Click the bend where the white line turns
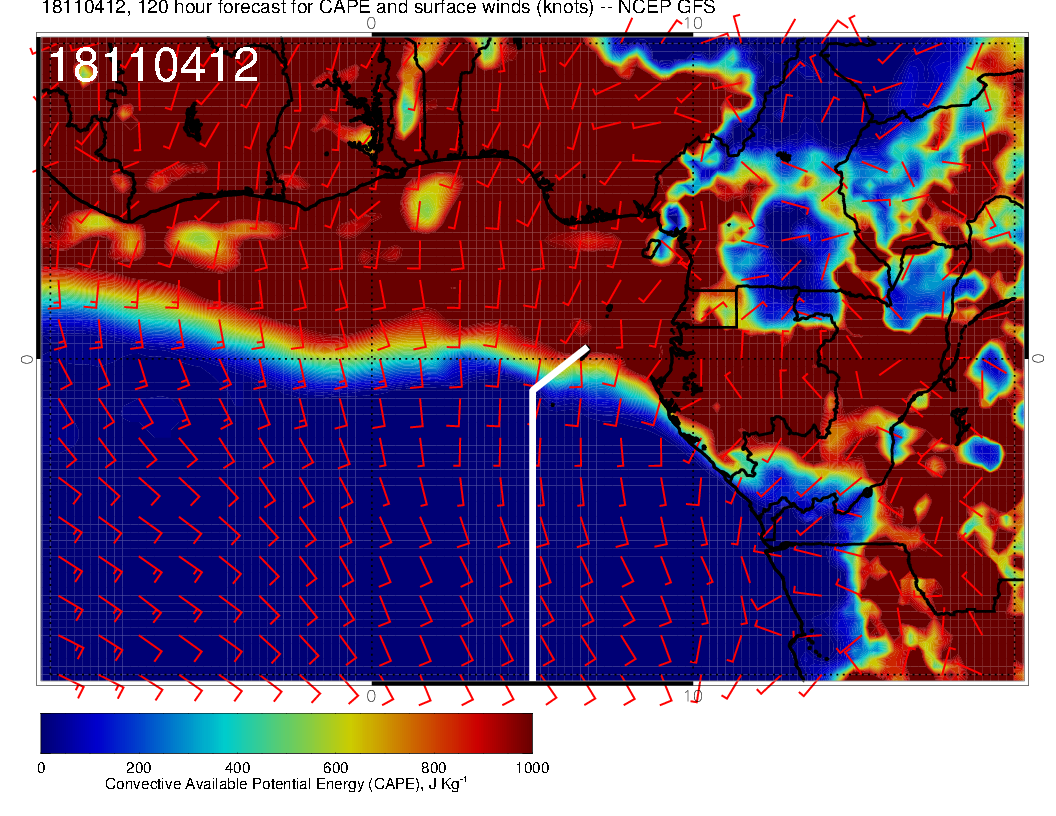Image resolution: width=1056 pixels, height=816 pixels. click(x=532, y=389)
